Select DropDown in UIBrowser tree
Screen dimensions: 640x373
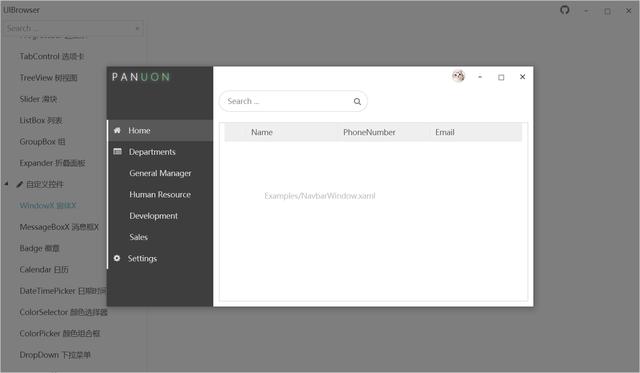point(55,355)
